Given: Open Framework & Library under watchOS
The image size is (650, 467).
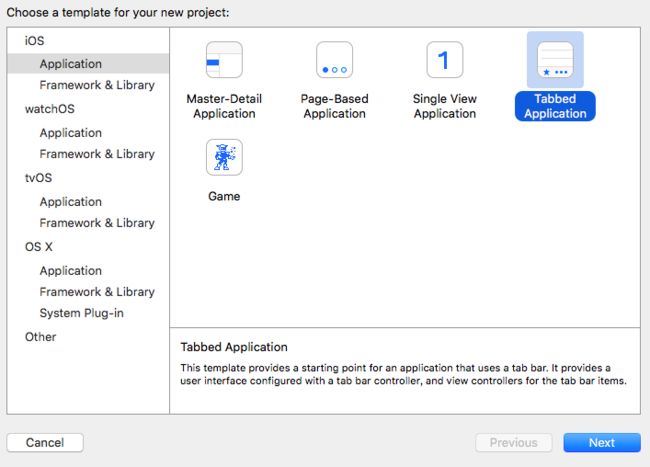Looking at the screenshot, I should (x=97, y=154).
